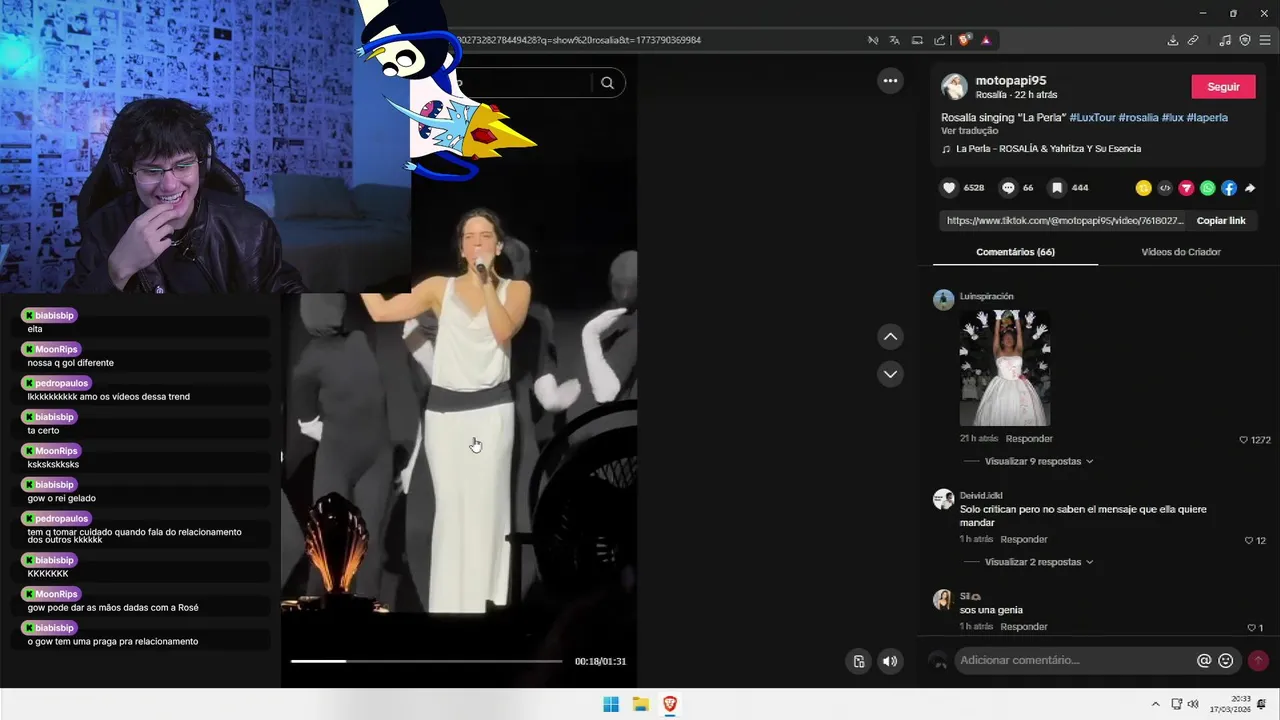This screenshot has width=1280, height=720.
Task: Open Brave browser taskbar icon
Action: pos(670,704)
